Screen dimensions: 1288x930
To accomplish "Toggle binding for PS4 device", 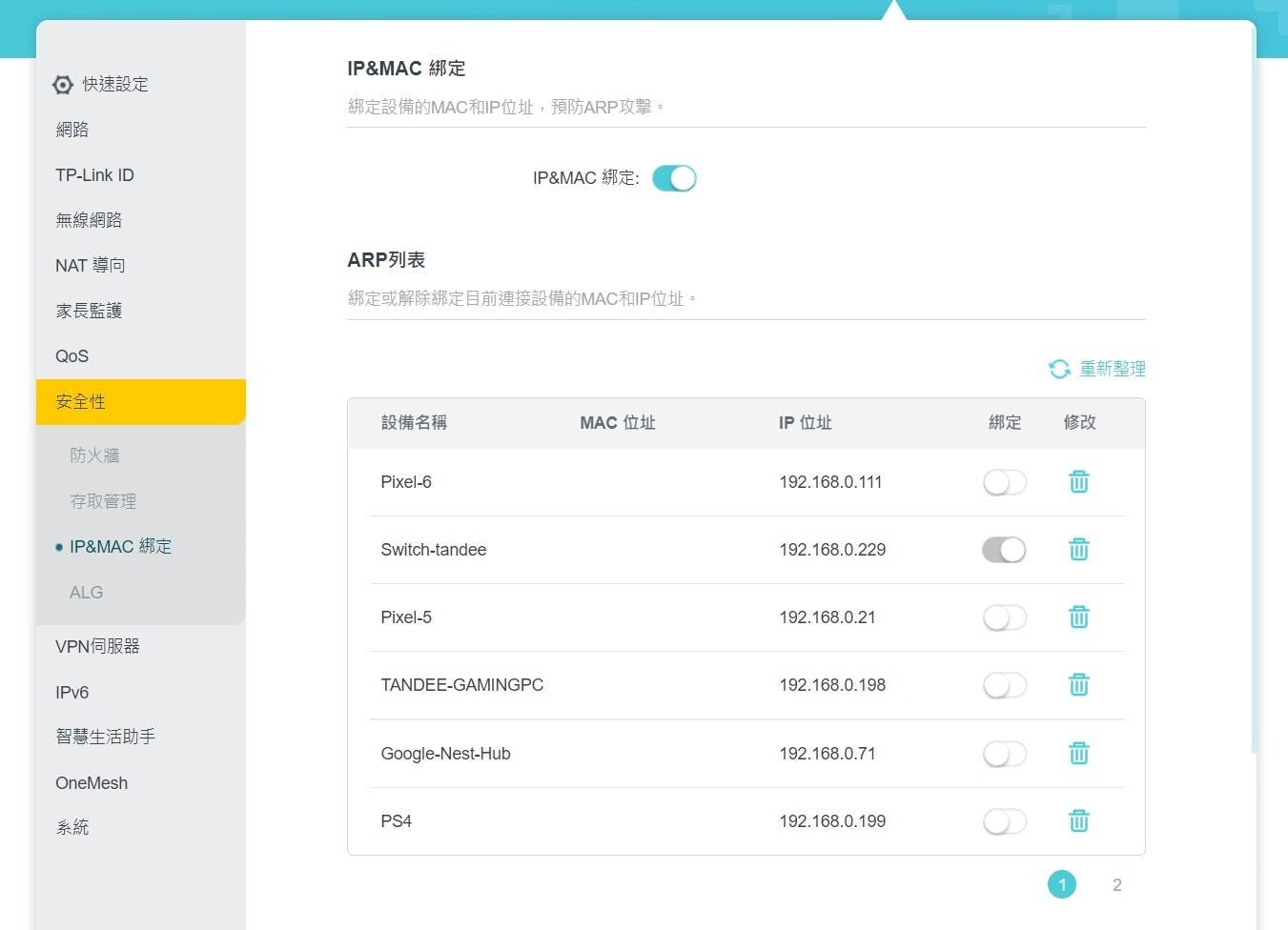I will pyautogui.click(x=1005, y=821).
